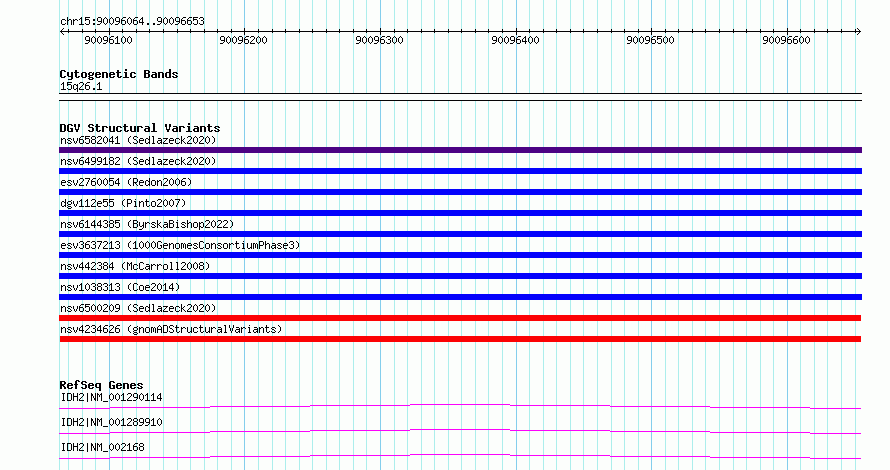
Task: Select magenta line for IDH2|NM_001289910
Action: (460, 431)
